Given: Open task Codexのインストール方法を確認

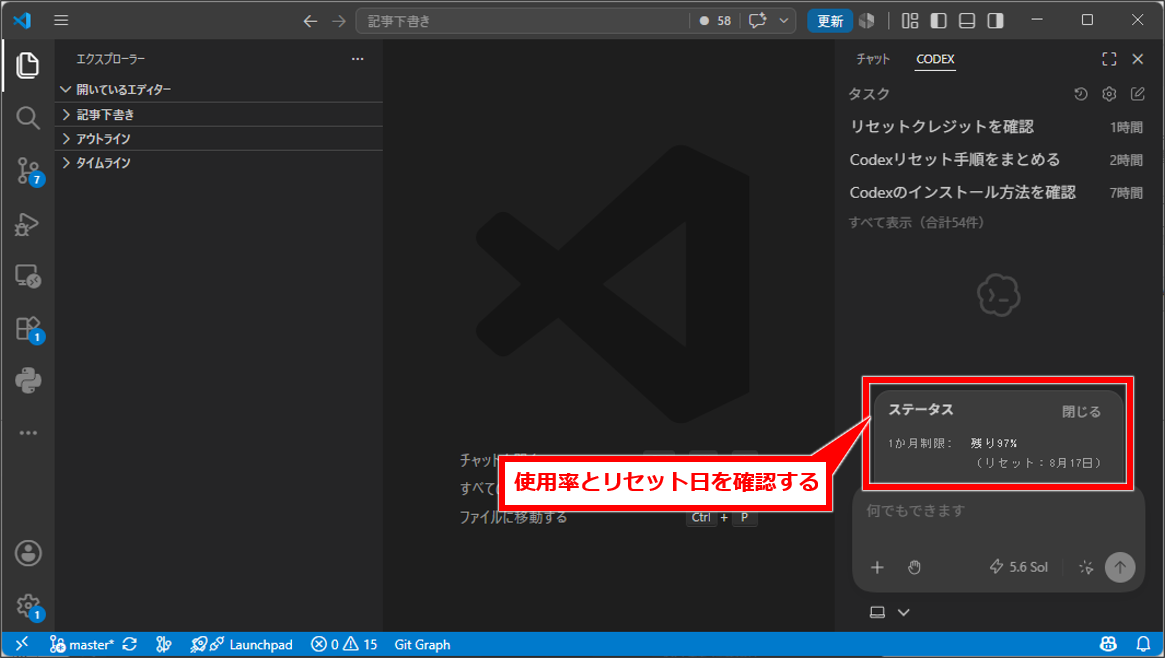Looking at the screenshot, I should [x=996, y=192].
